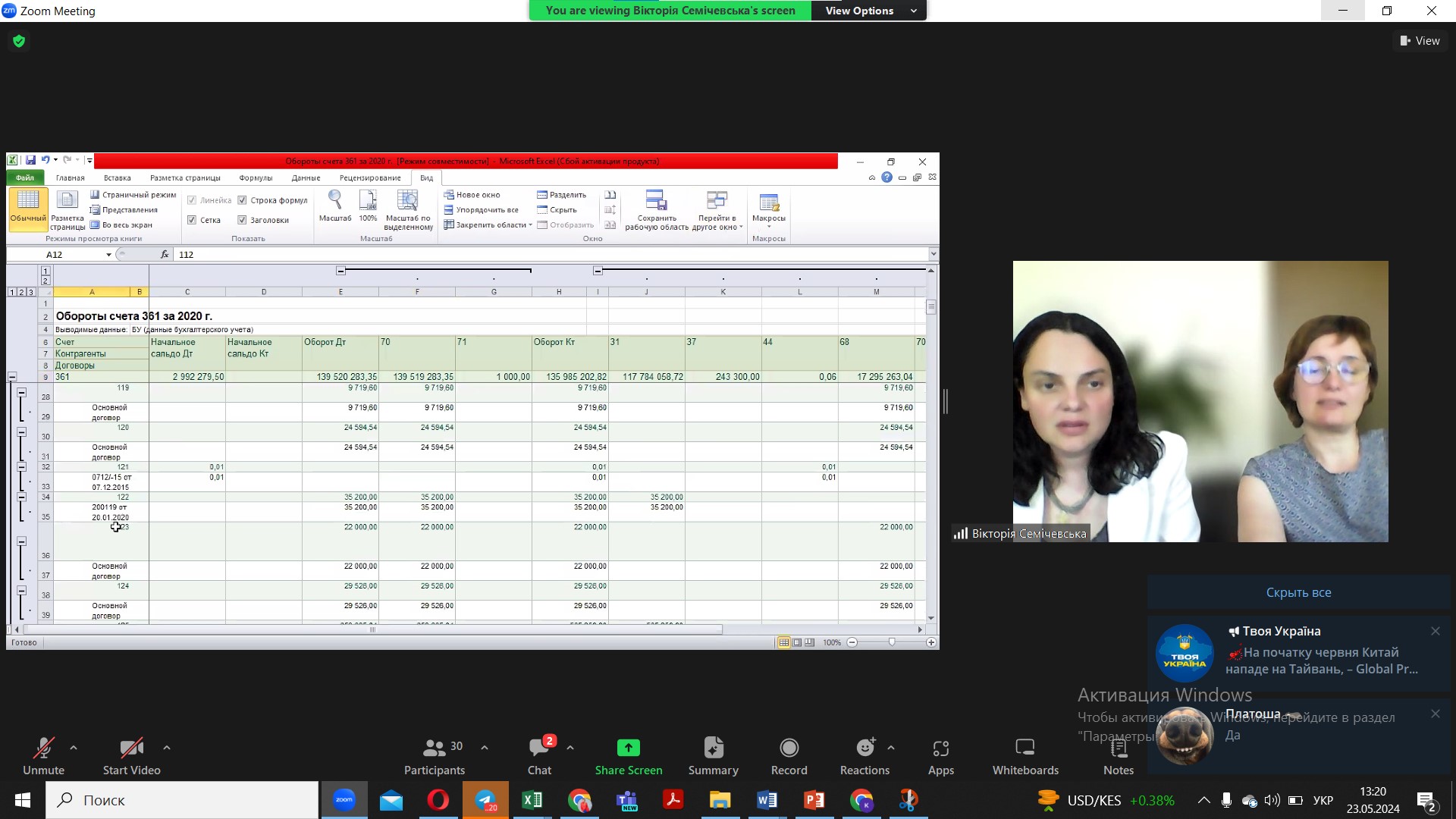Open the Данные tab
The width and height of the screenshot is (1456, 819).
click(x=306, y=178)
